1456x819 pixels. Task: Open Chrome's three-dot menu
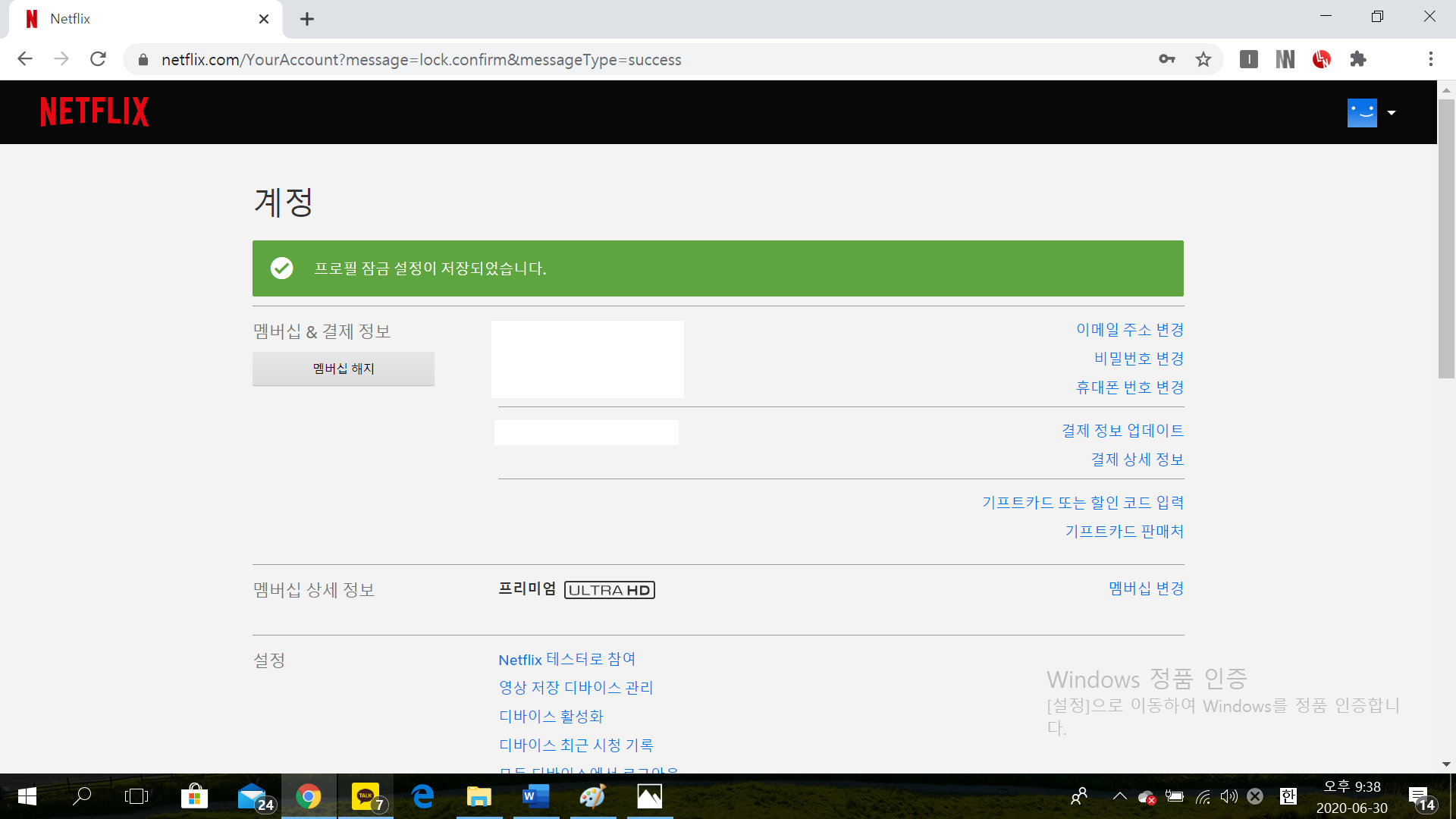[x=1430, y=59]
